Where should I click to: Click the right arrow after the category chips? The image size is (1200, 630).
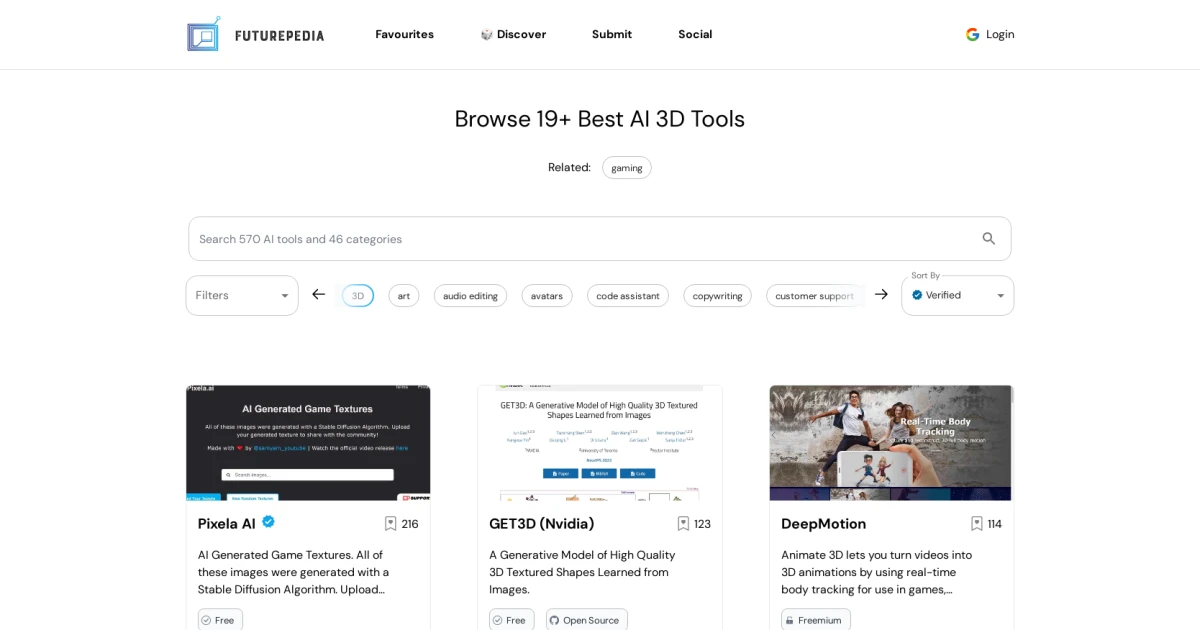tap(881, 294)
